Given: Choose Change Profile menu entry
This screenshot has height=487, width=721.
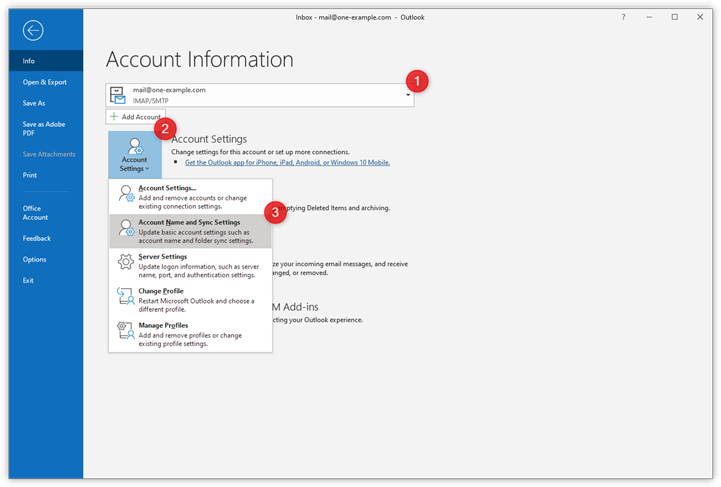Looking at the screenshot, I should [x=190, y=300].
